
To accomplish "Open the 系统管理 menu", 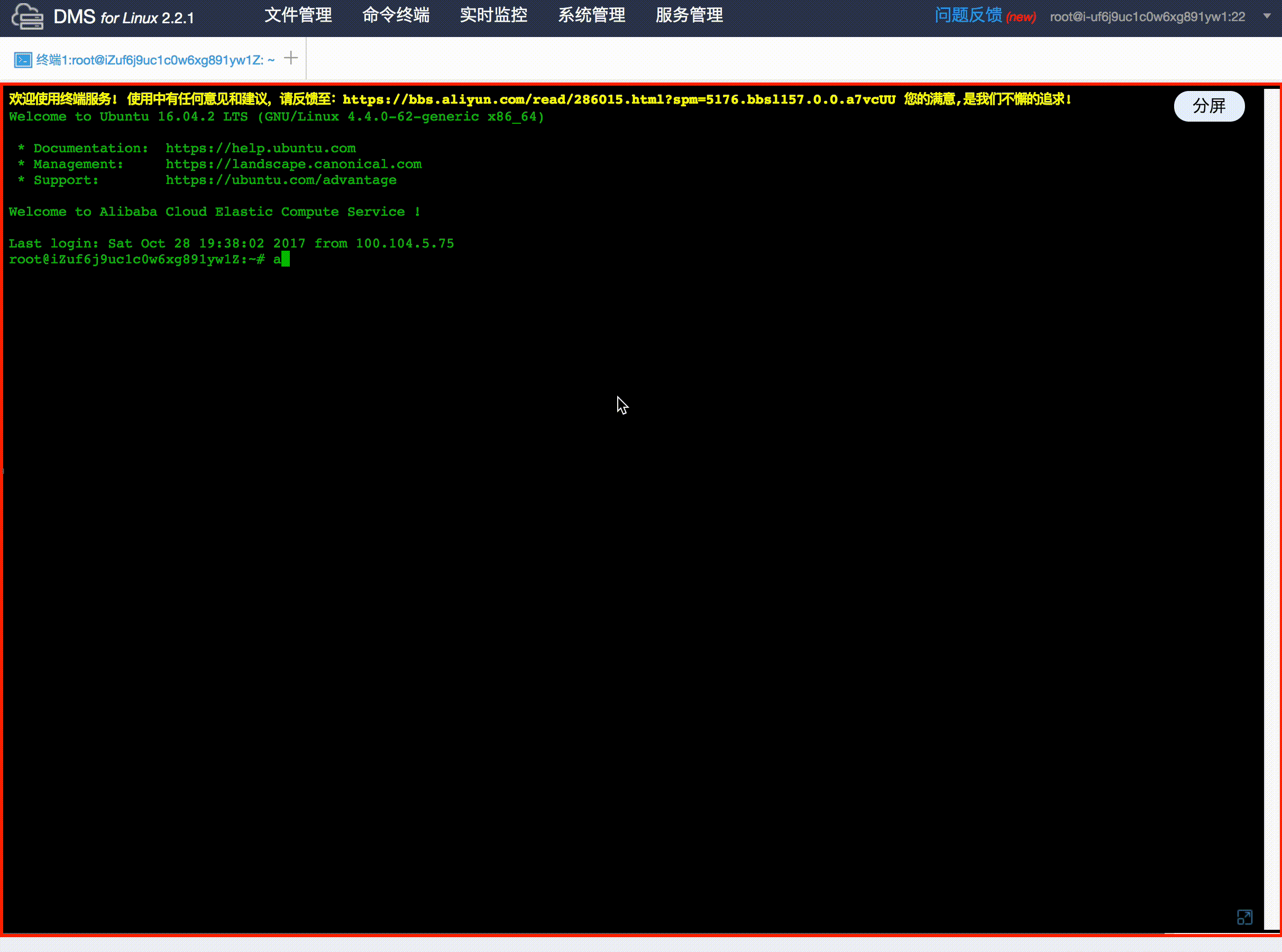I will click(x=592, y=15).
